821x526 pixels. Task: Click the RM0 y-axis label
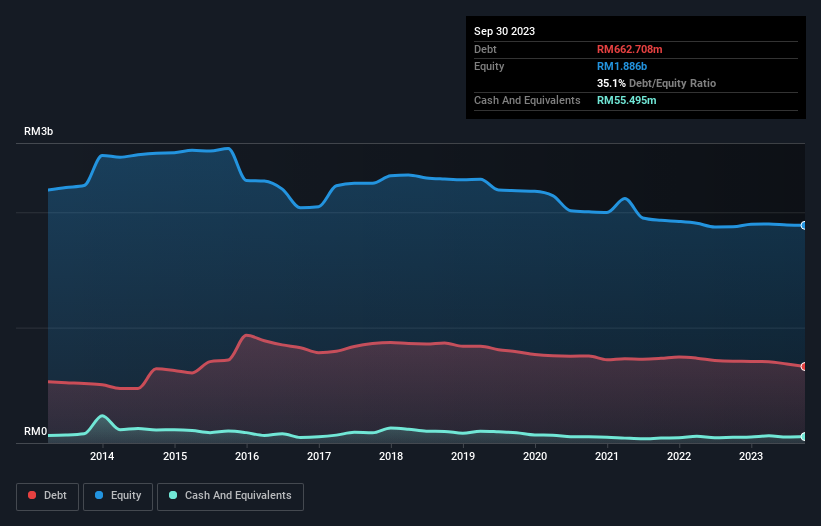click(x=35, y=431)
